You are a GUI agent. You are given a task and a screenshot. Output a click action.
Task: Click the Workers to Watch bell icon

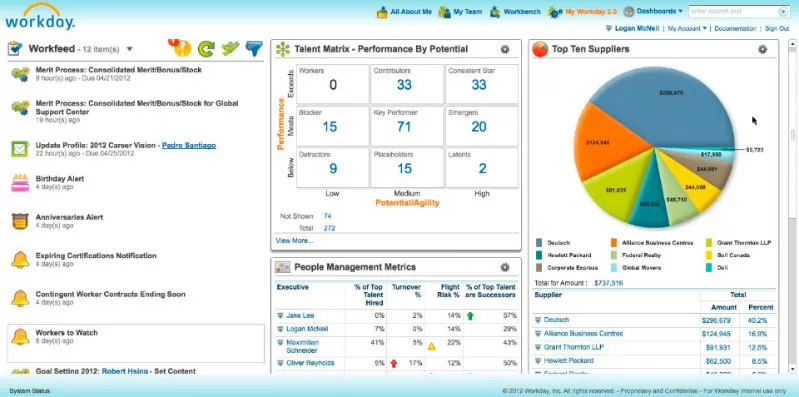pyautogui.click(x=20, y=337)
